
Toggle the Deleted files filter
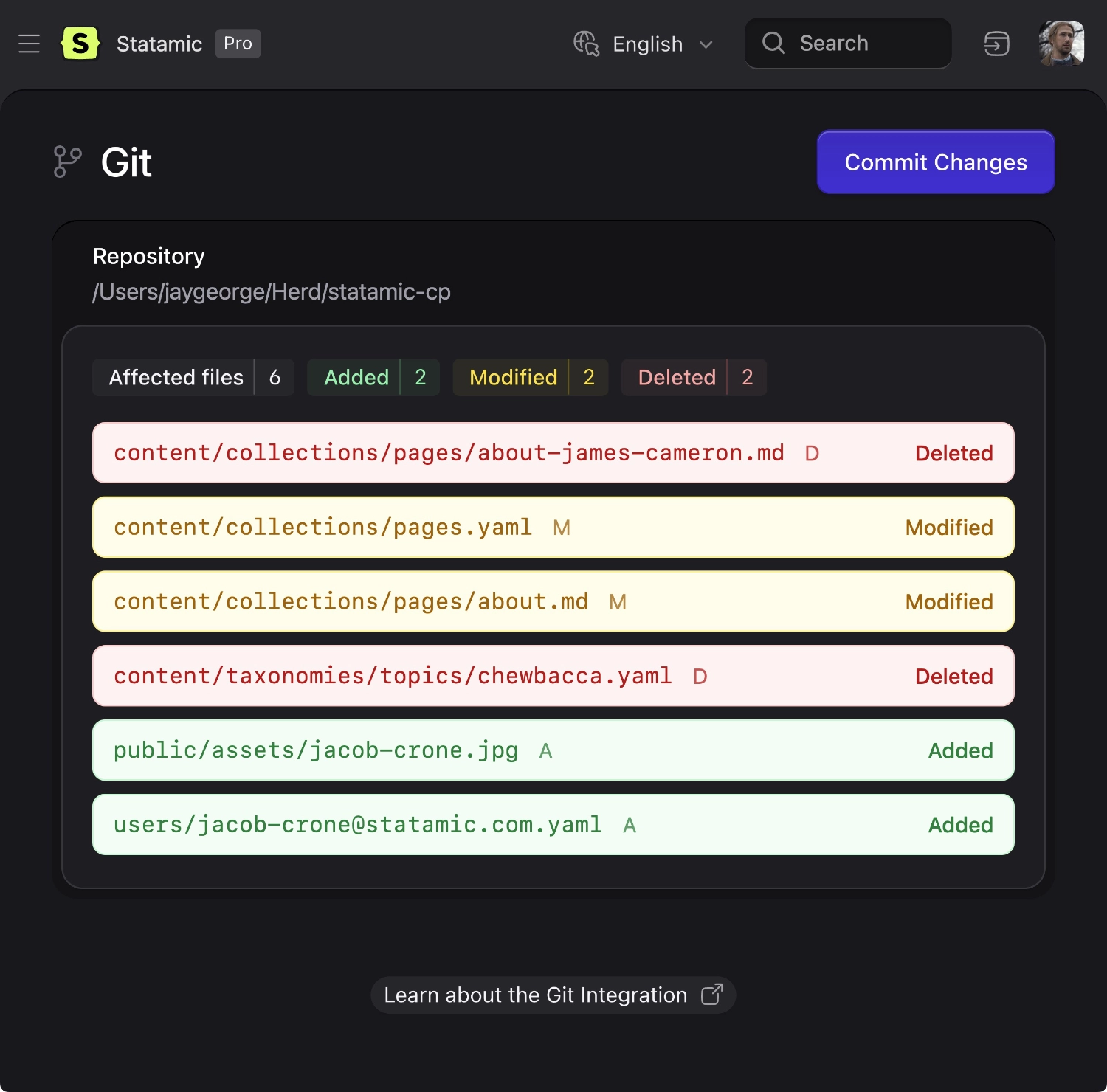[693, 377]
